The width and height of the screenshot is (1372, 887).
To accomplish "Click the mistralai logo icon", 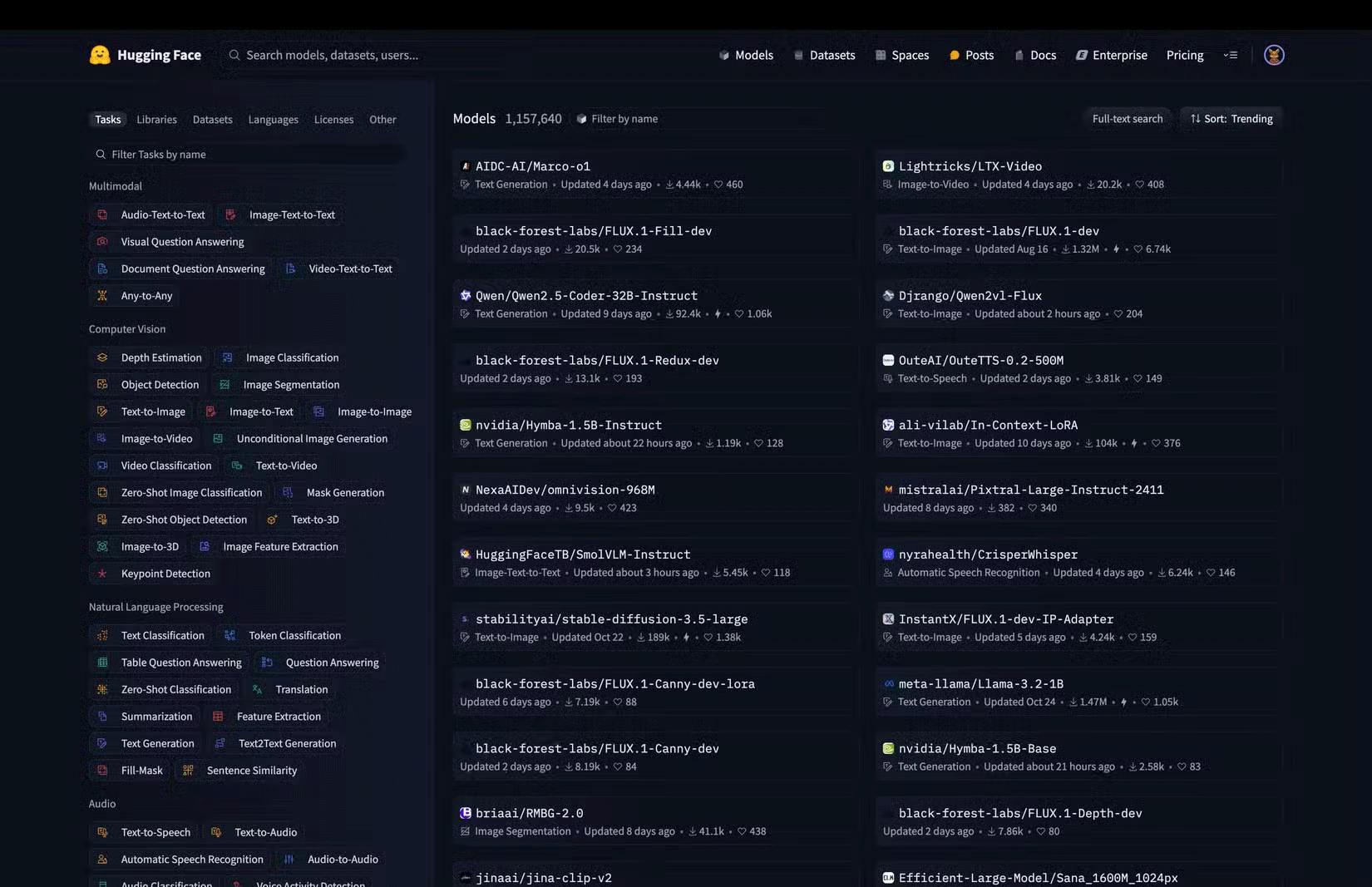I will click(x=888, y=490).
